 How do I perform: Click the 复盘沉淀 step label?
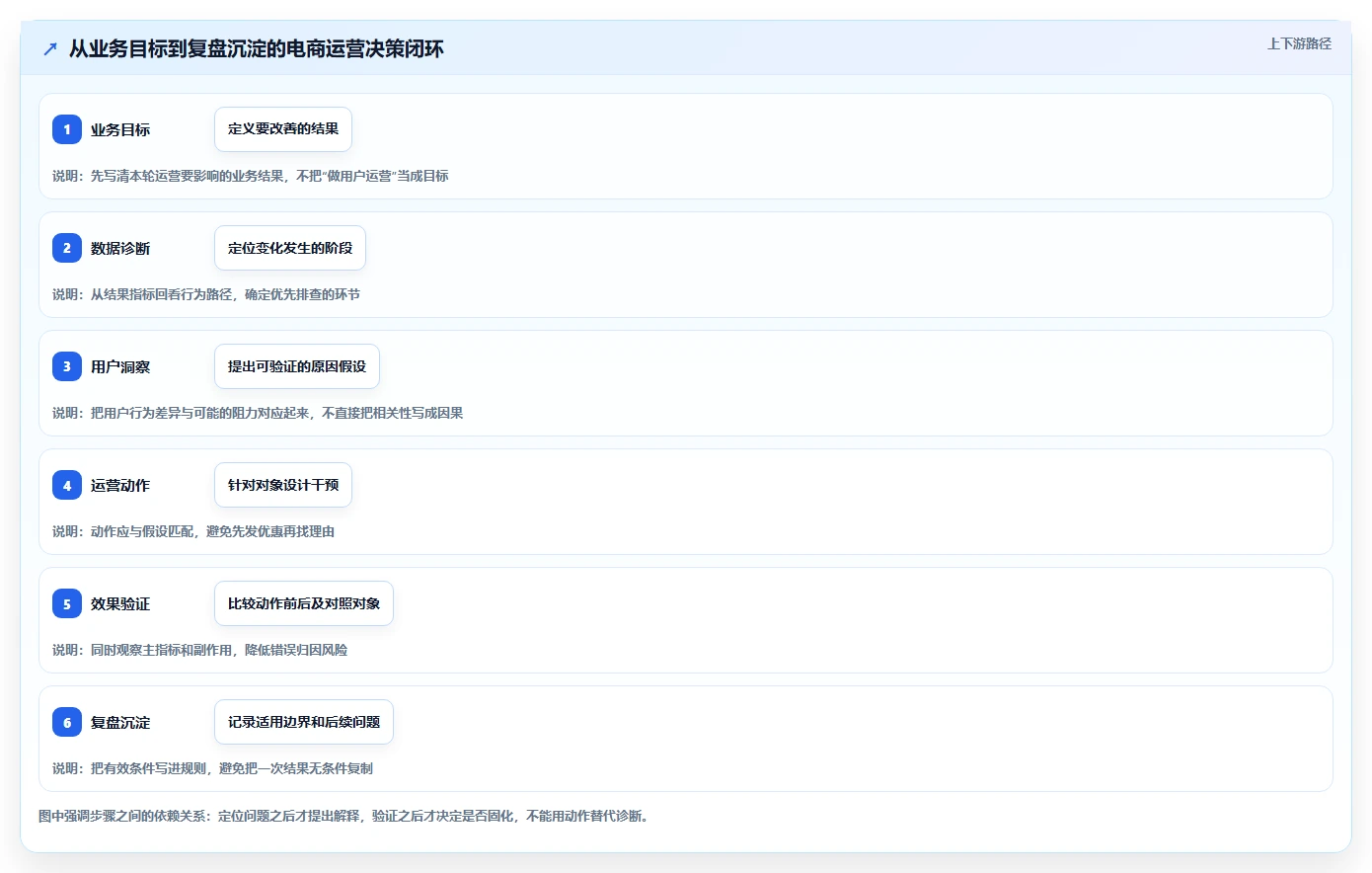pyautogui.click(x=120, y=722)
